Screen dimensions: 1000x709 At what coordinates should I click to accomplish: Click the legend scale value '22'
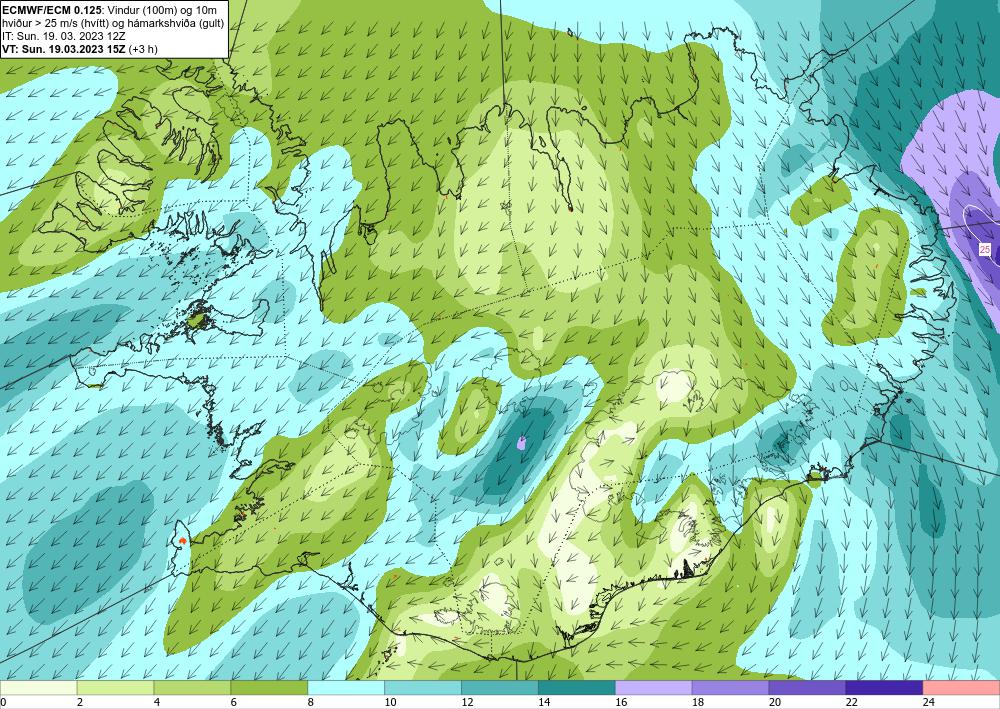pyautogui.click(x=852, y=703)
